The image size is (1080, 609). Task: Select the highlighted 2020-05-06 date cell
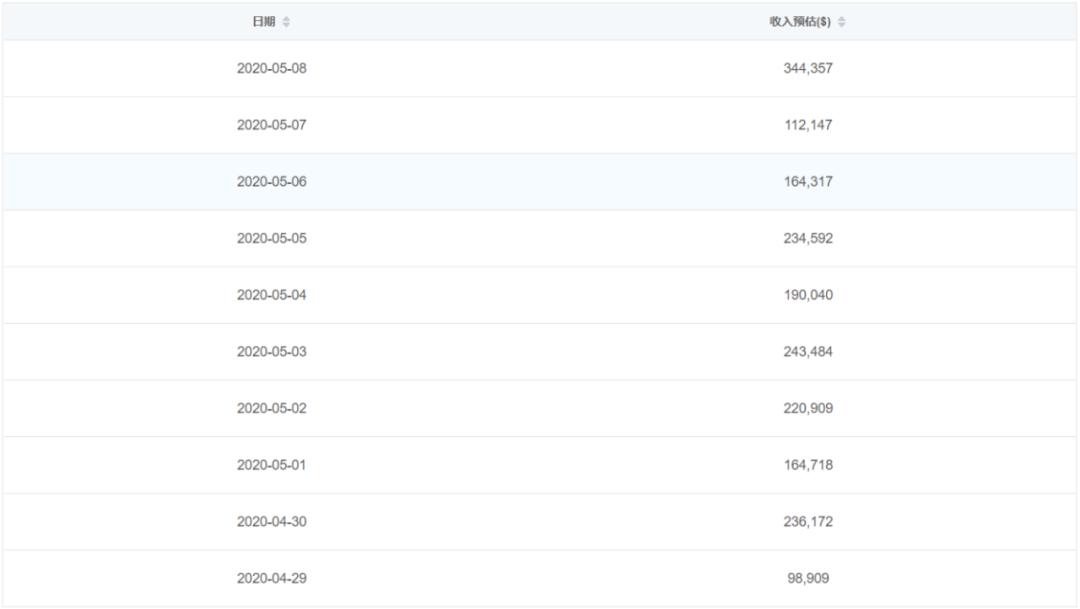[271, 182]
